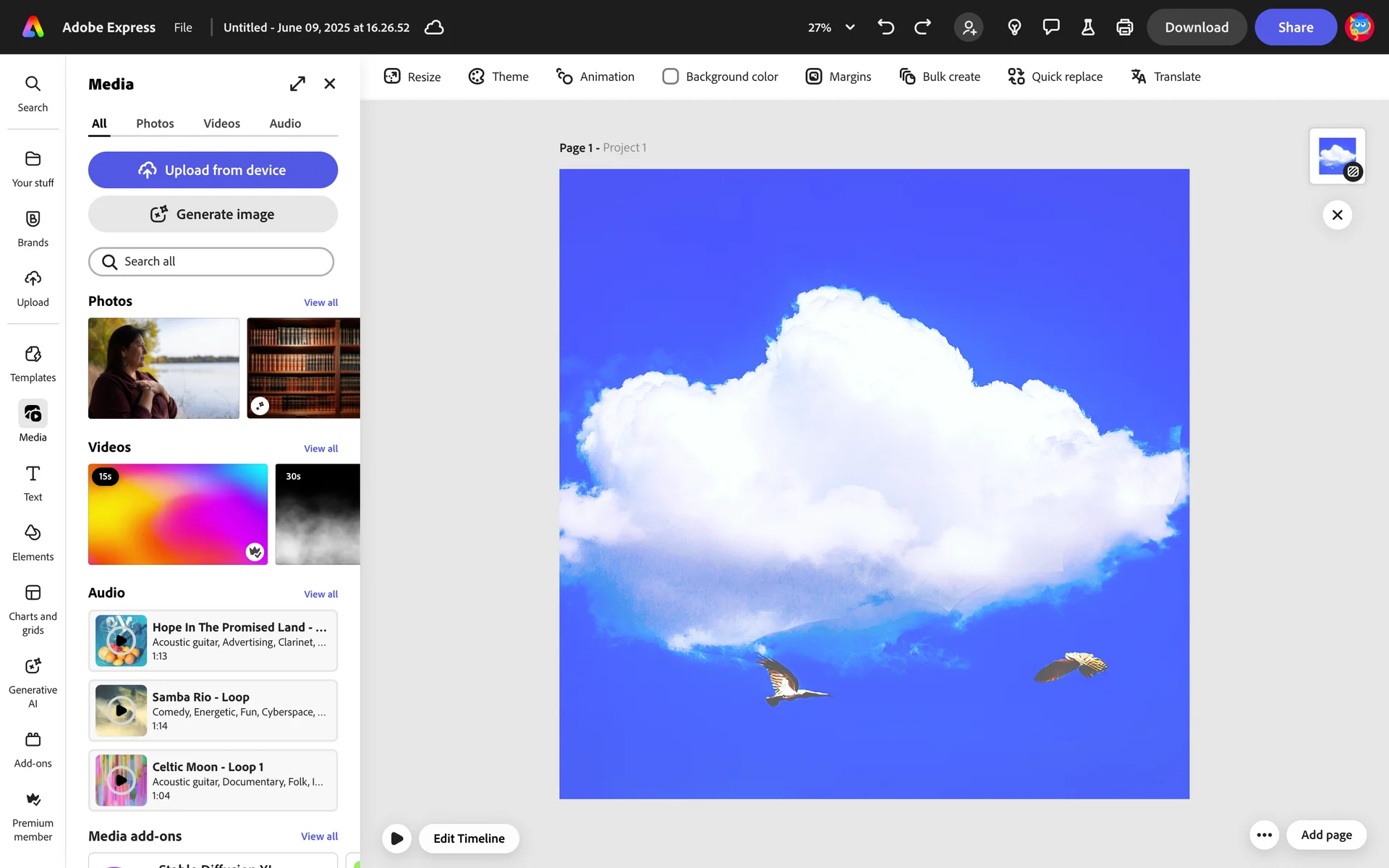Switch to the Audio tab
Image resolution: width=1389 pixels, height=868 pixels.
click(x=285, y=124)
